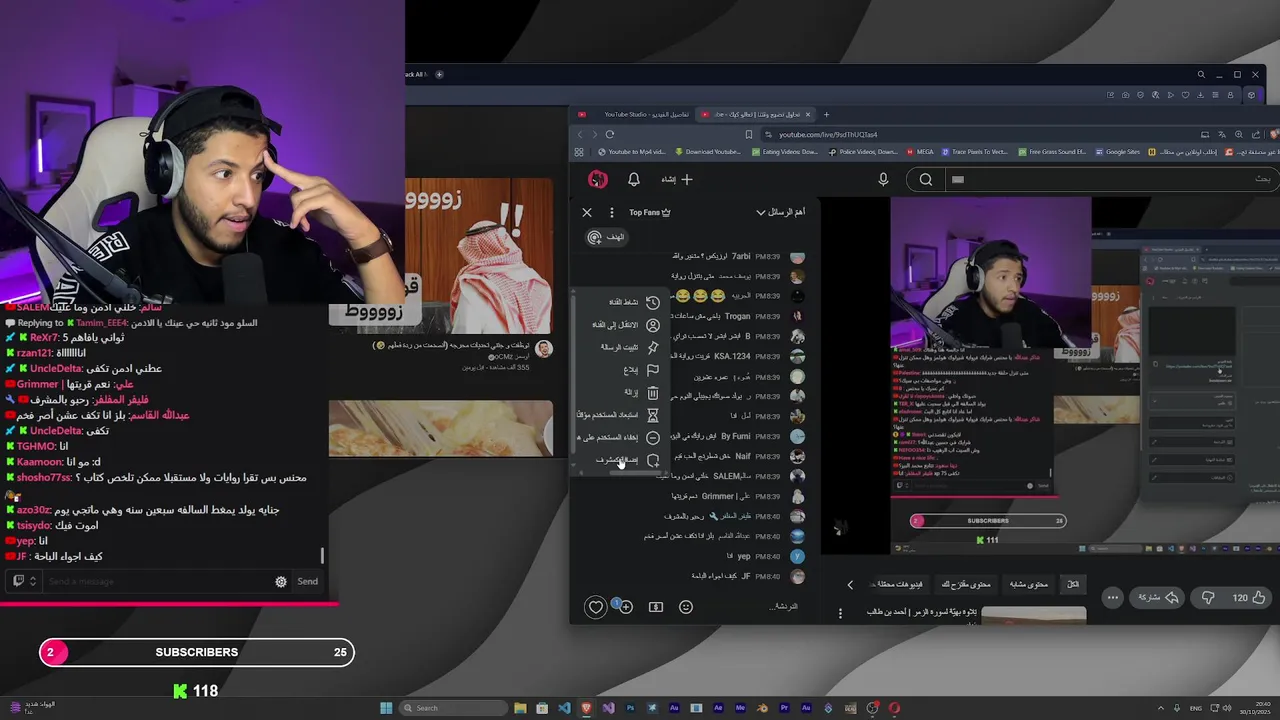Open Free Grass Sound bookmark
Screen dimensions: 1280x720
click(x=1053, y=152)
